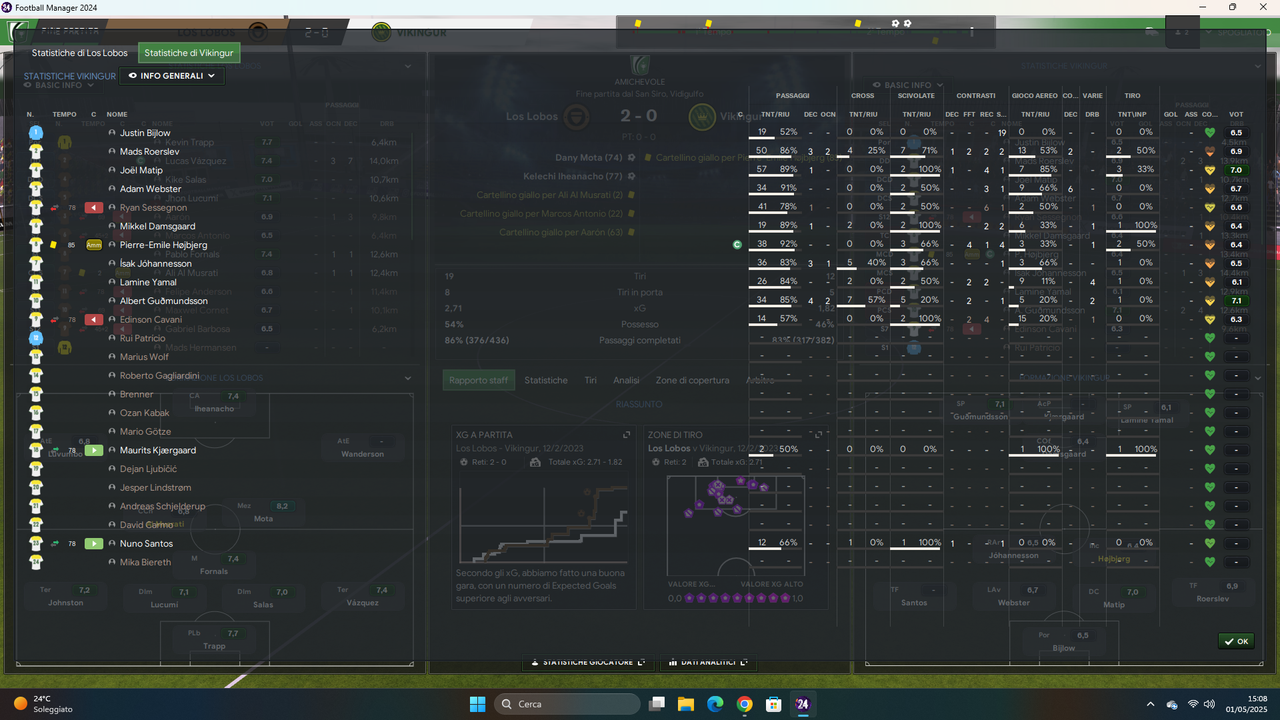Viewport: 1280px width, 720px height.
Task: Click Joël Matip's 89% pass completion value
Action: pyautogui.click(x=789, y=170)
